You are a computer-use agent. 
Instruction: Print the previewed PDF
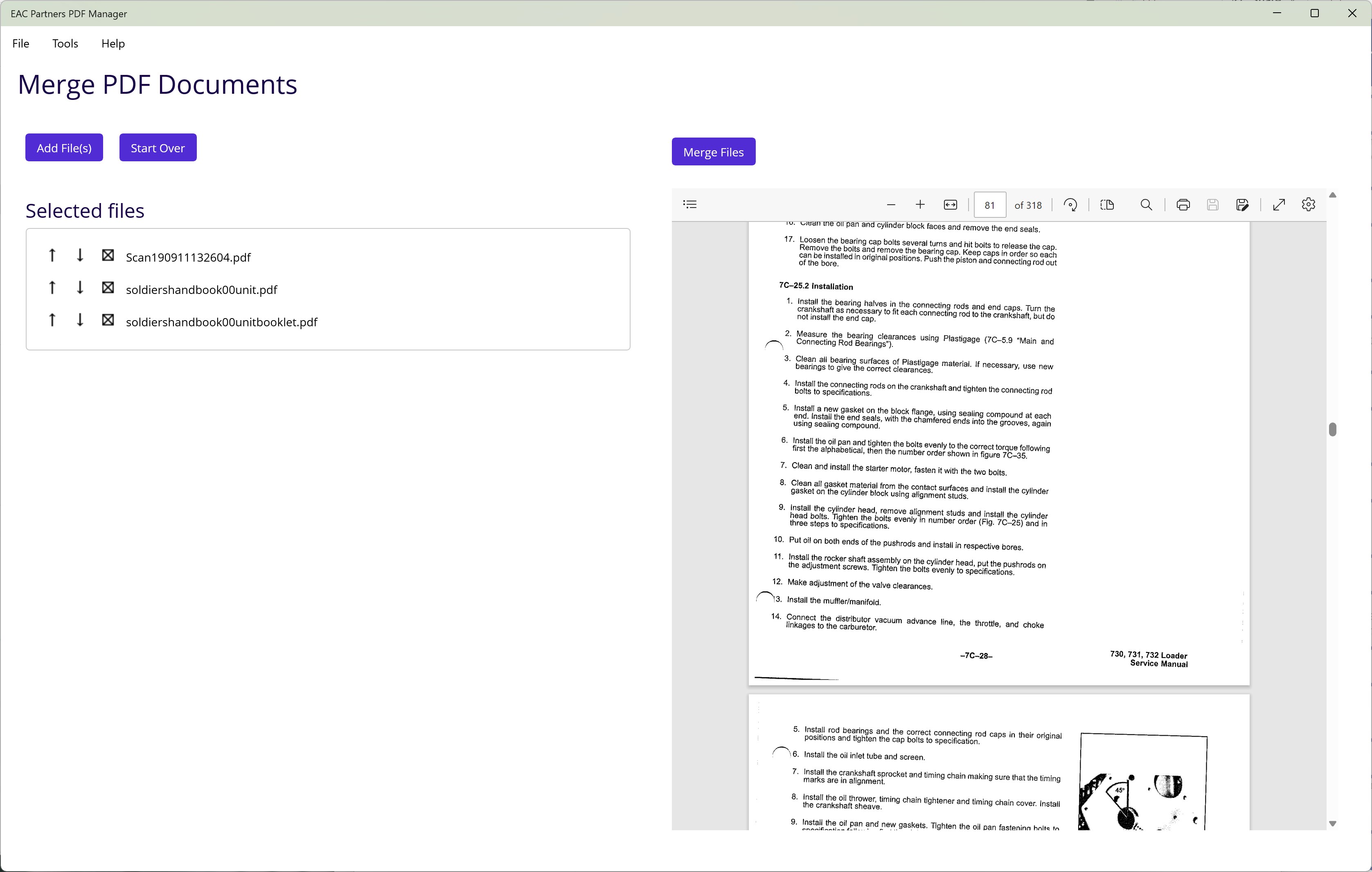[x=1183, y=205]
